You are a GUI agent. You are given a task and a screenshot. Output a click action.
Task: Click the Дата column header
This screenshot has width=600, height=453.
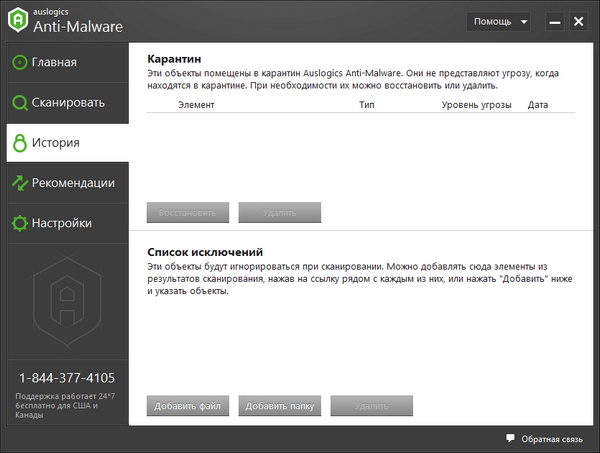click(x=538, y=104)
